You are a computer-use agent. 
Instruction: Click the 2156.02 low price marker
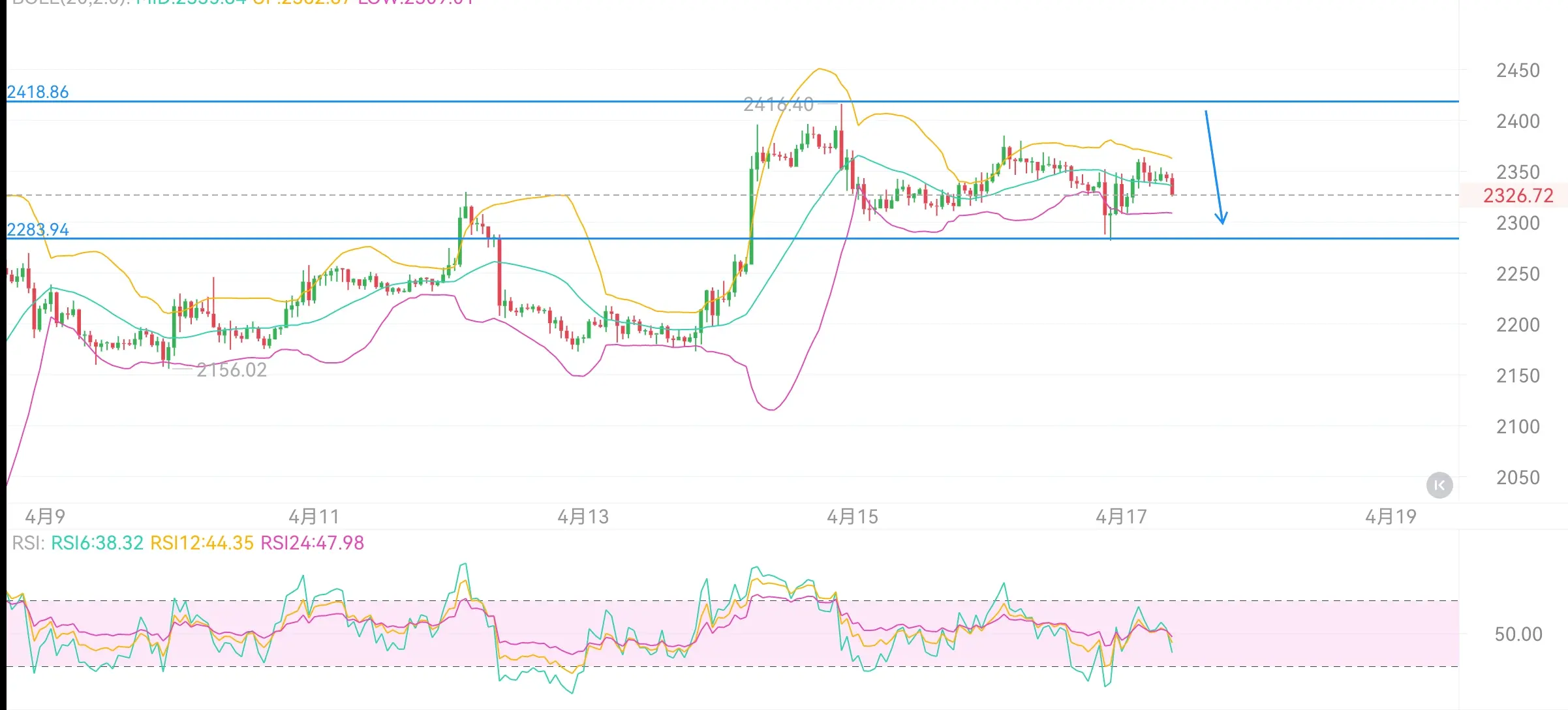pyautogui.click(x=232, y=370)
